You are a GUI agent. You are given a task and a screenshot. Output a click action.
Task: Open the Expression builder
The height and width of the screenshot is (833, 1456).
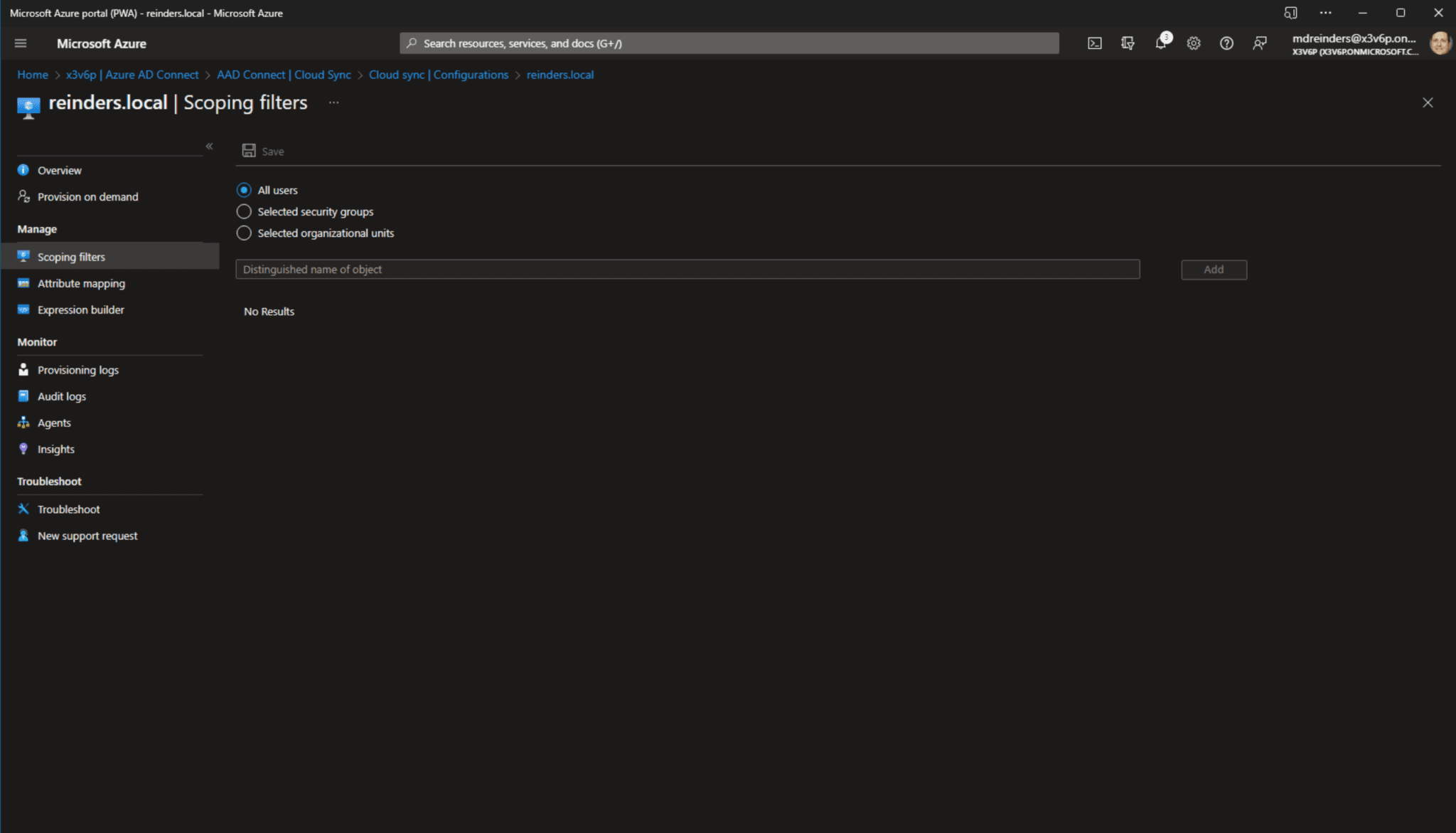click(x=80, y=309)
